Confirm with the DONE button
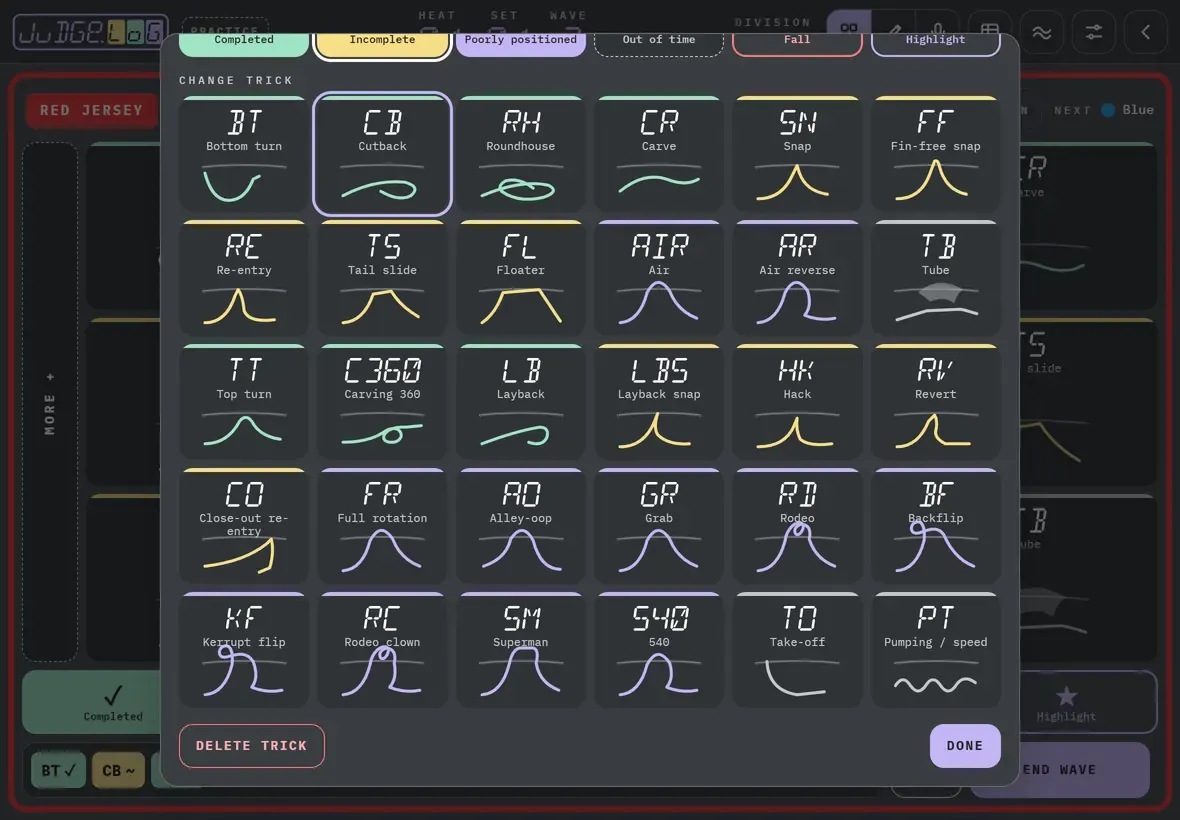The width and height of the screenshot is (1180, 820). (x=965, y=746)
